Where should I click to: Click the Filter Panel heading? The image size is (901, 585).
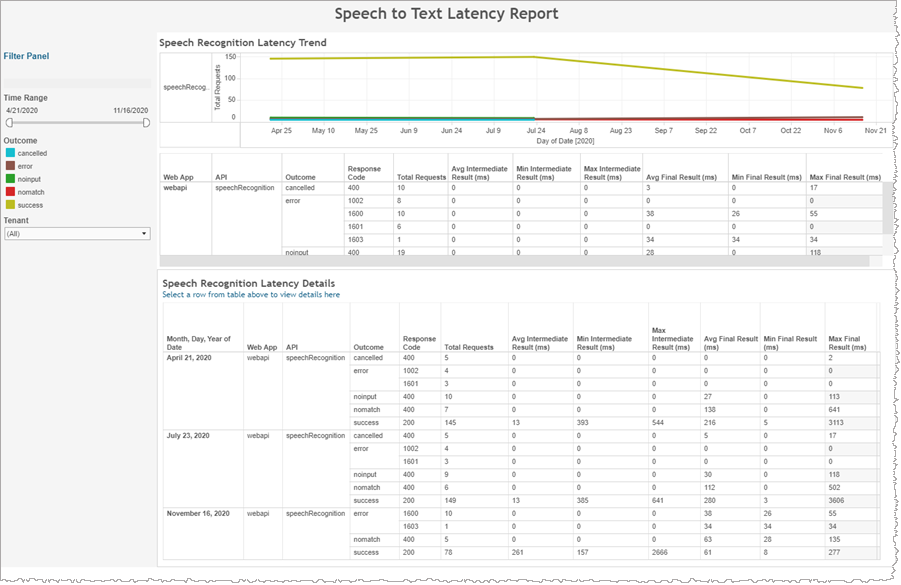pos(26,57)
